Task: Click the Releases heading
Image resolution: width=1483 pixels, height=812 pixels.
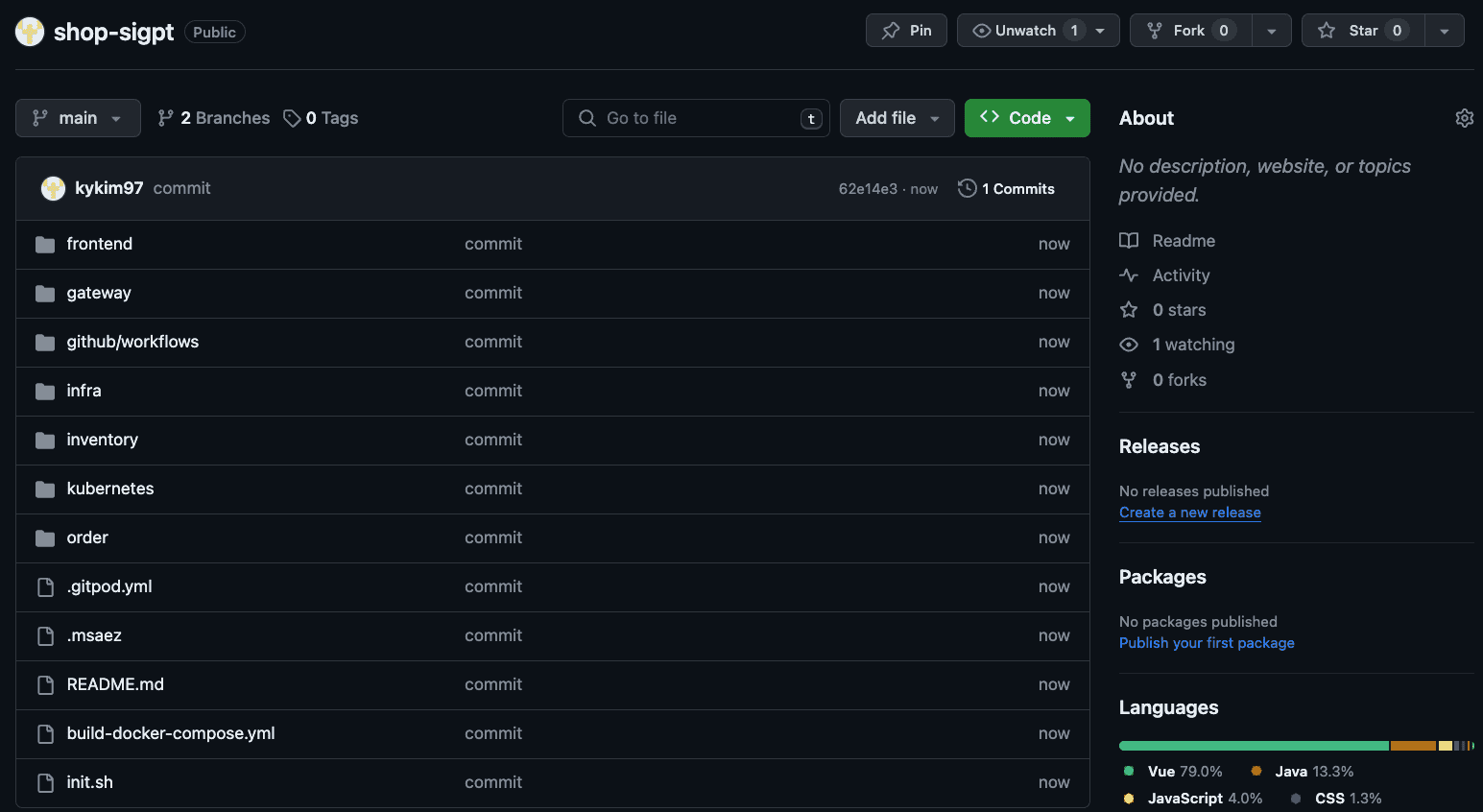Action: tap(1160, 446)
